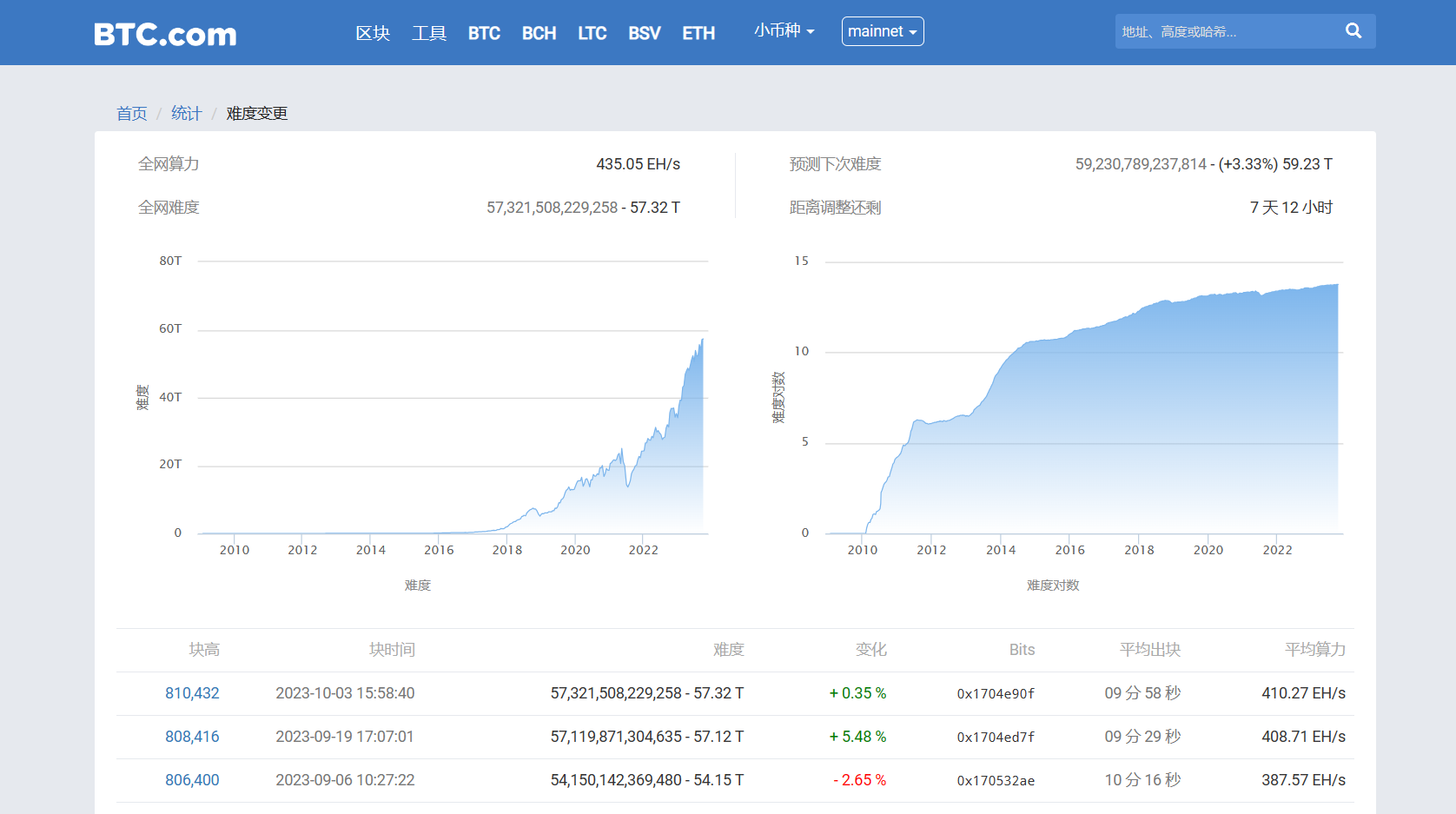Screen dimensions: 1456x814
Task: Select the remaining time 7 天 12 小时
Action: (1291, 208)
